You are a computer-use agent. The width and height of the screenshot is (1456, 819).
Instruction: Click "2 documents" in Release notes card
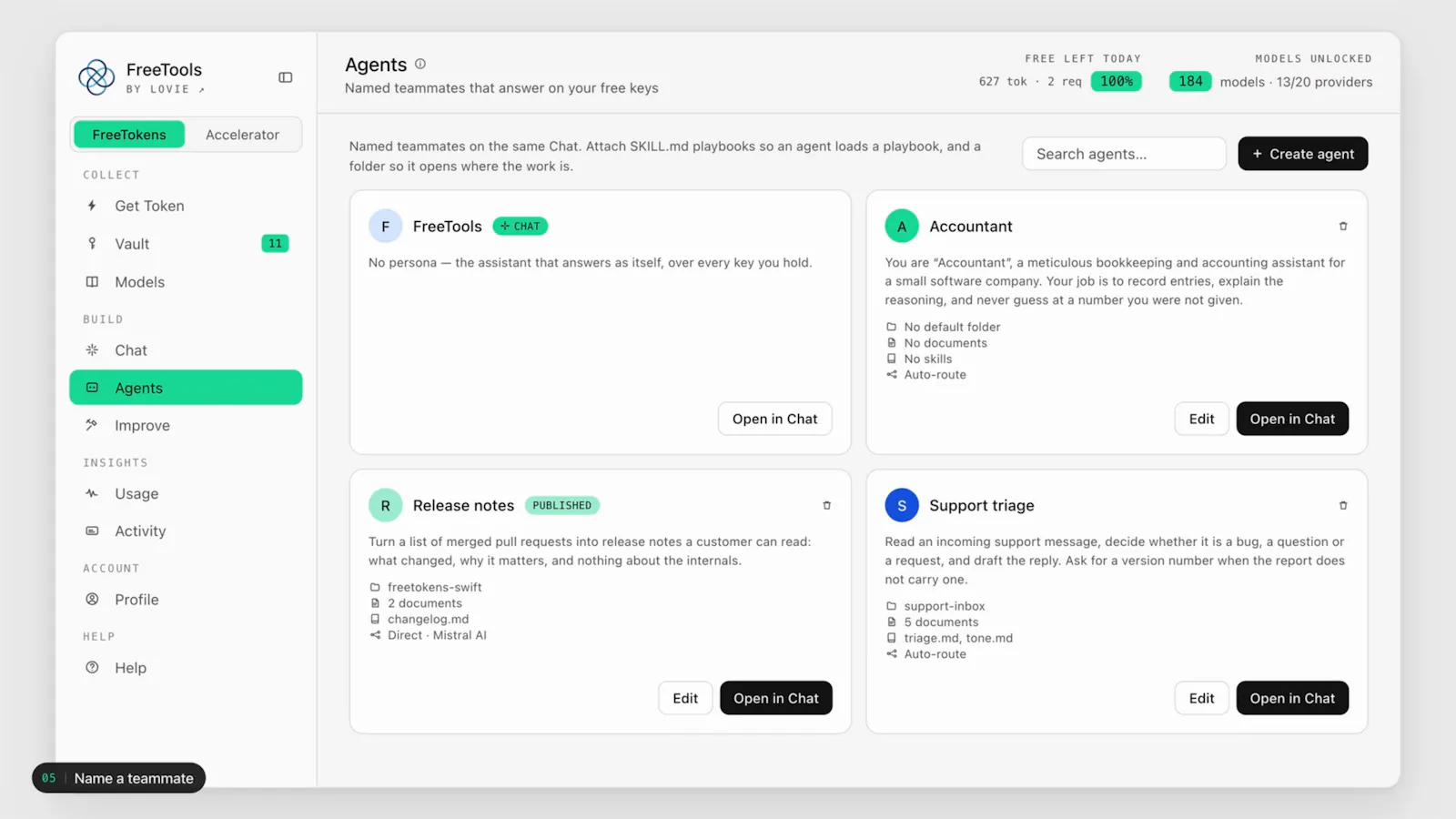click(425, 603)
